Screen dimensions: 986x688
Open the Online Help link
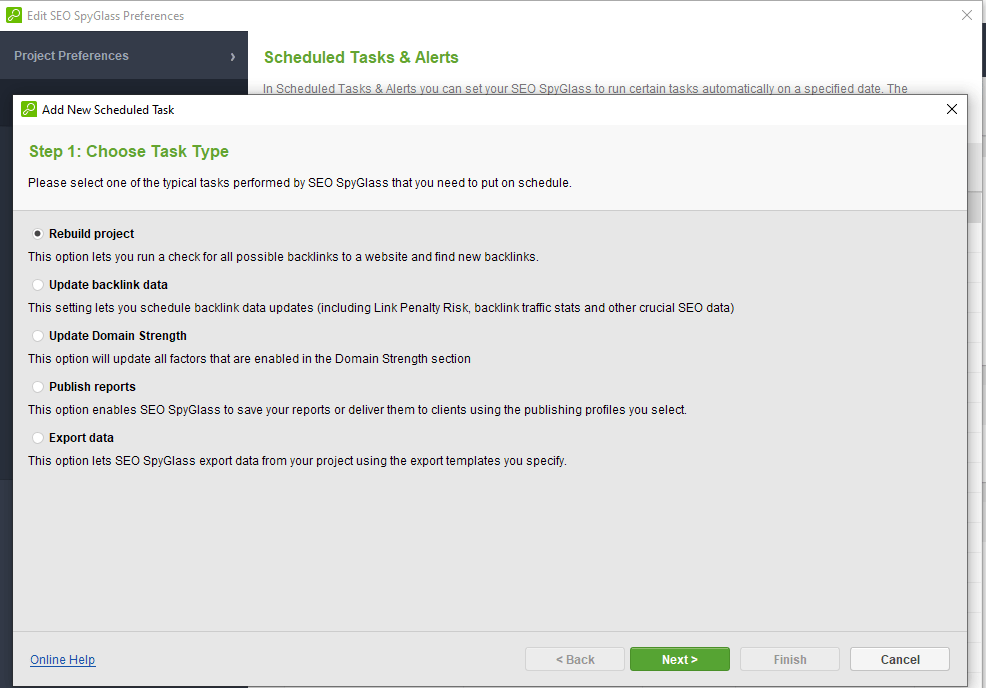click(x=63, y=660)
